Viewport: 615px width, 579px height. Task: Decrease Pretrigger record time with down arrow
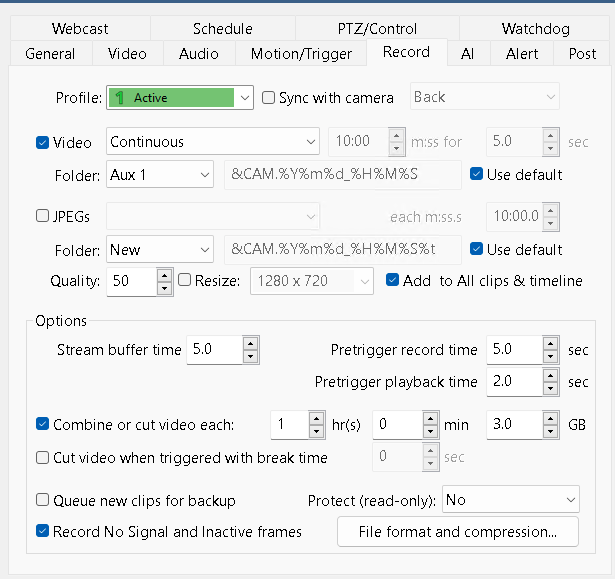coord(551,356)
